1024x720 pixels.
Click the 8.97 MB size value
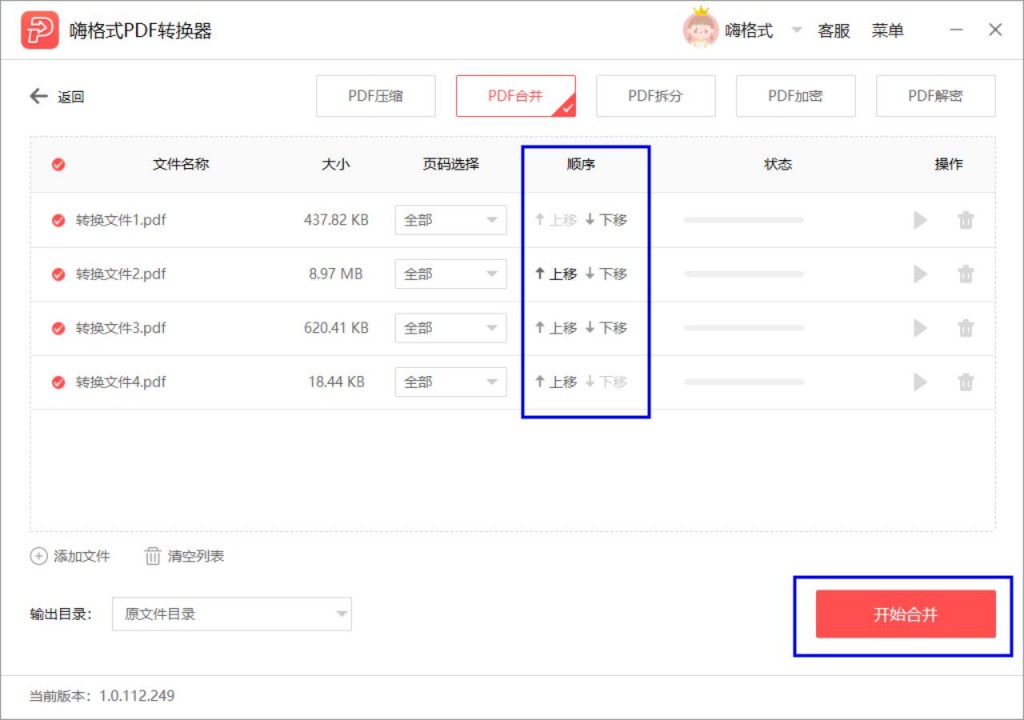tap(336, 274)
